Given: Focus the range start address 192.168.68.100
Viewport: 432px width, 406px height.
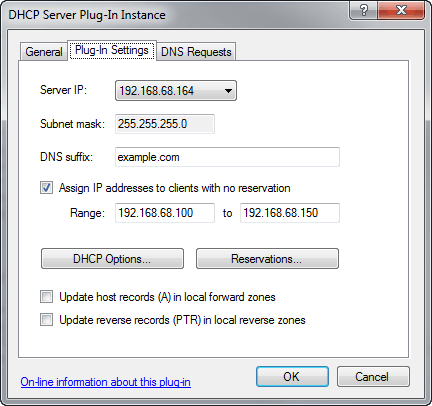Looking at the screenshot, I should coord(165,213).
